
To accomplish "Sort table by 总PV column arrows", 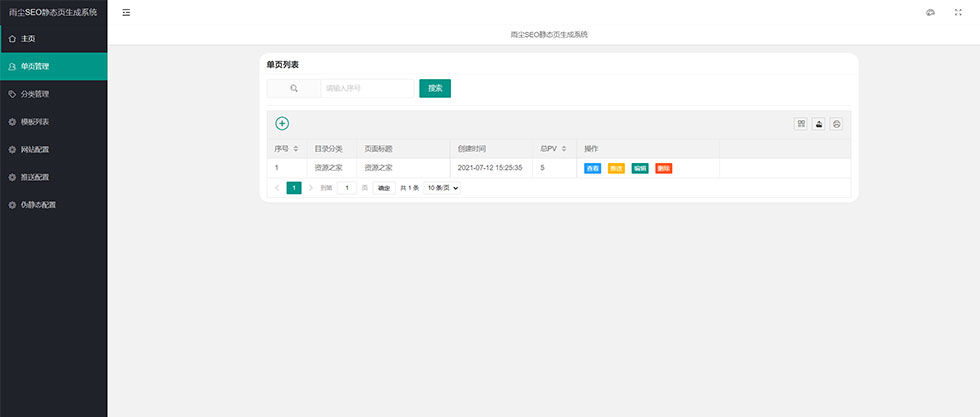I will pyautogui.click(x=565, y=149).
